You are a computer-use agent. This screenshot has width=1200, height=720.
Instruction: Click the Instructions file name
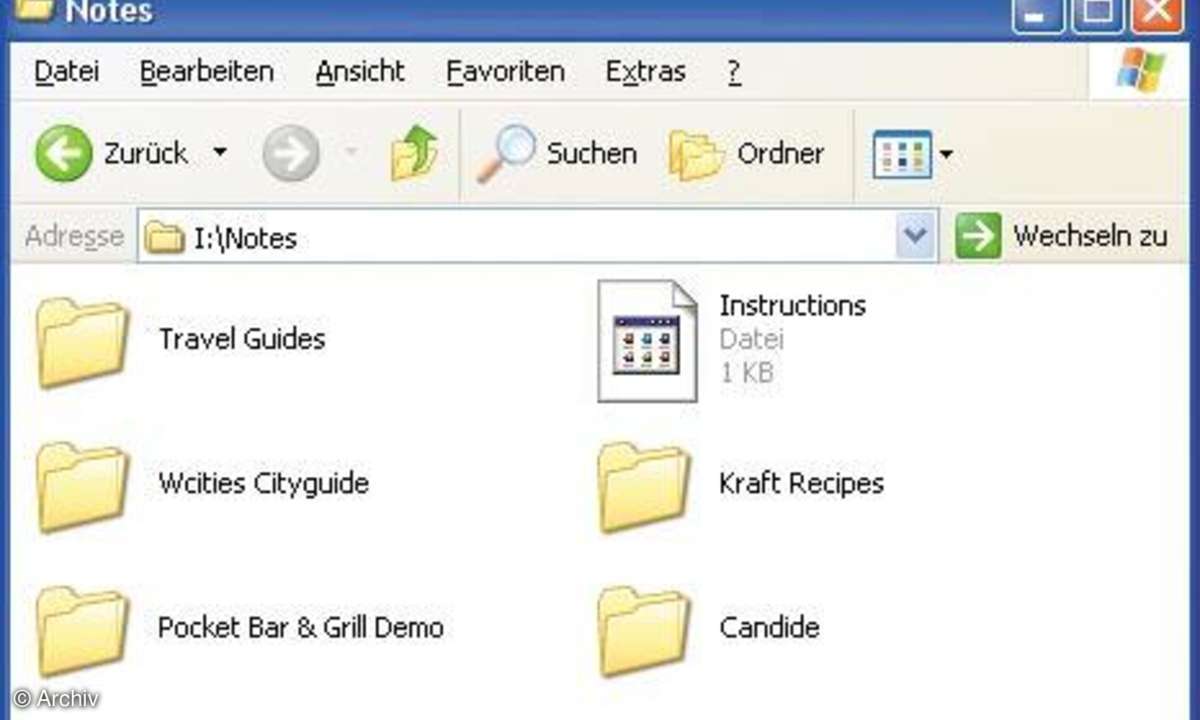tap(793, 305)
